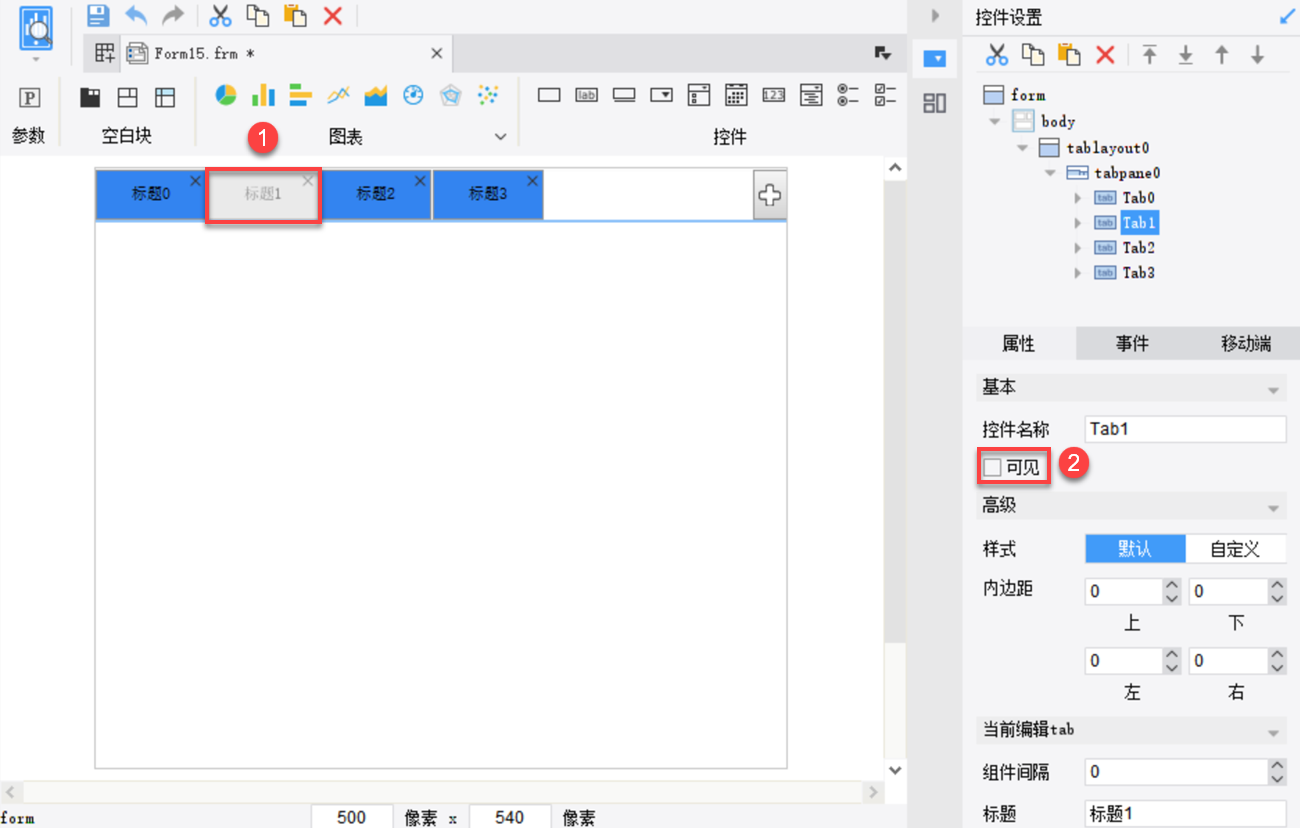Screen dimensions: 1300x828
Task: Paste using top toolbar clipboard icon
Action: click(x=295, y=15)
